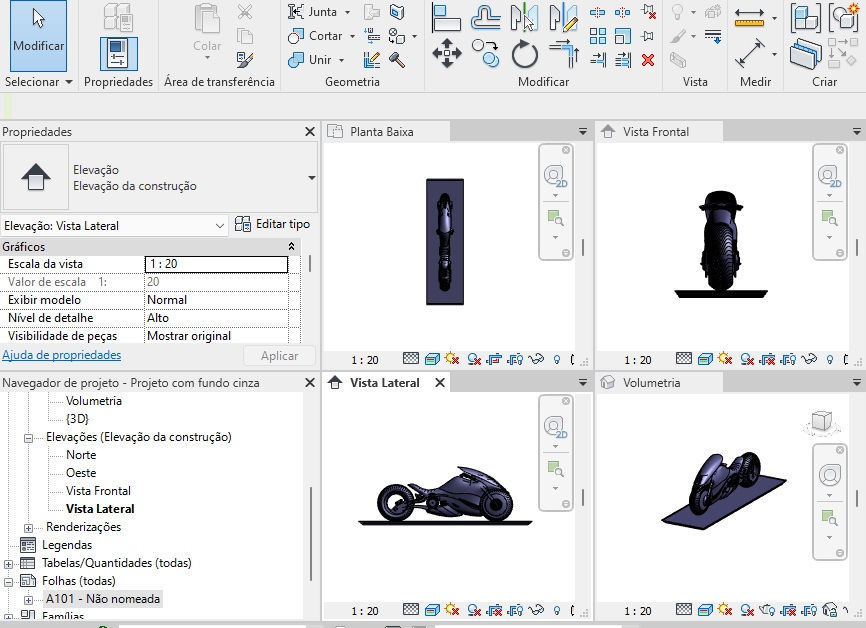Pin selected elements with Pin tool

pyautogui.click(x=648, y=36)
